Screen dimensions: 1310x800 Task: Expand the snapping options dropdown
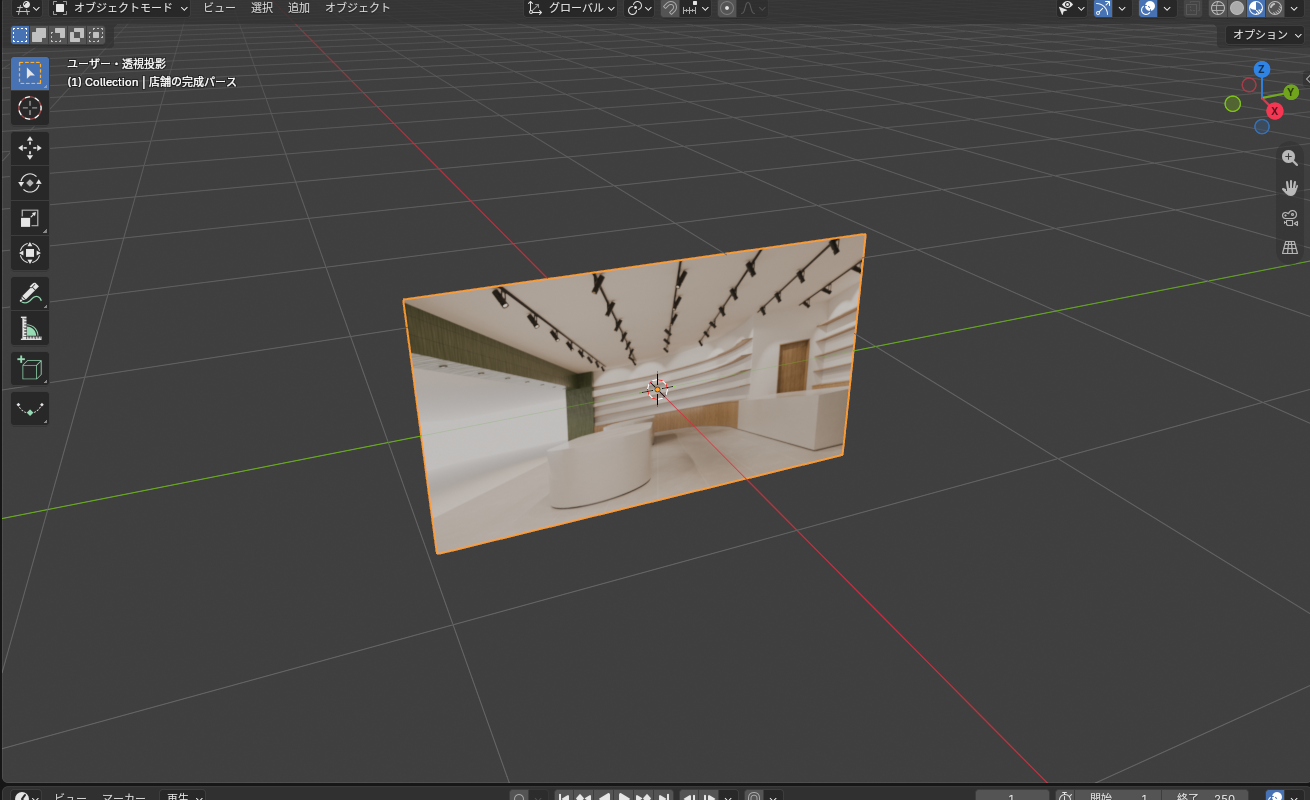click(x=697, y=8)
